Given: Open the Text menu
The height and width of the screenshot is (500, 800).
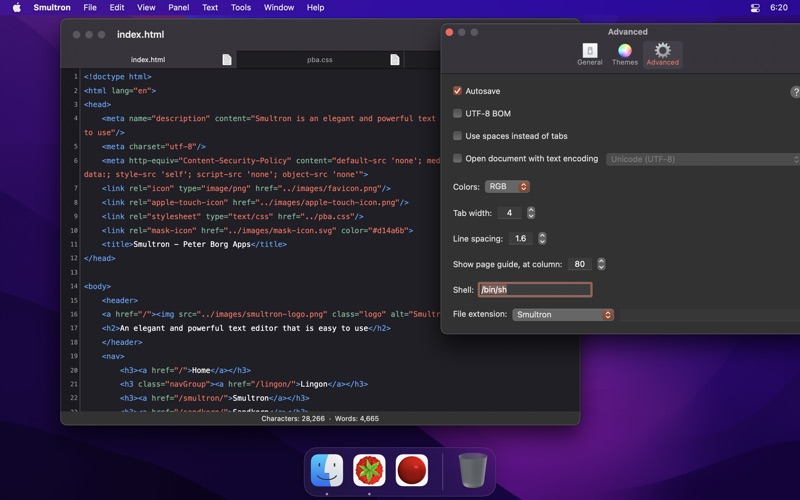Looking at the screenshot, I should 210,8.
